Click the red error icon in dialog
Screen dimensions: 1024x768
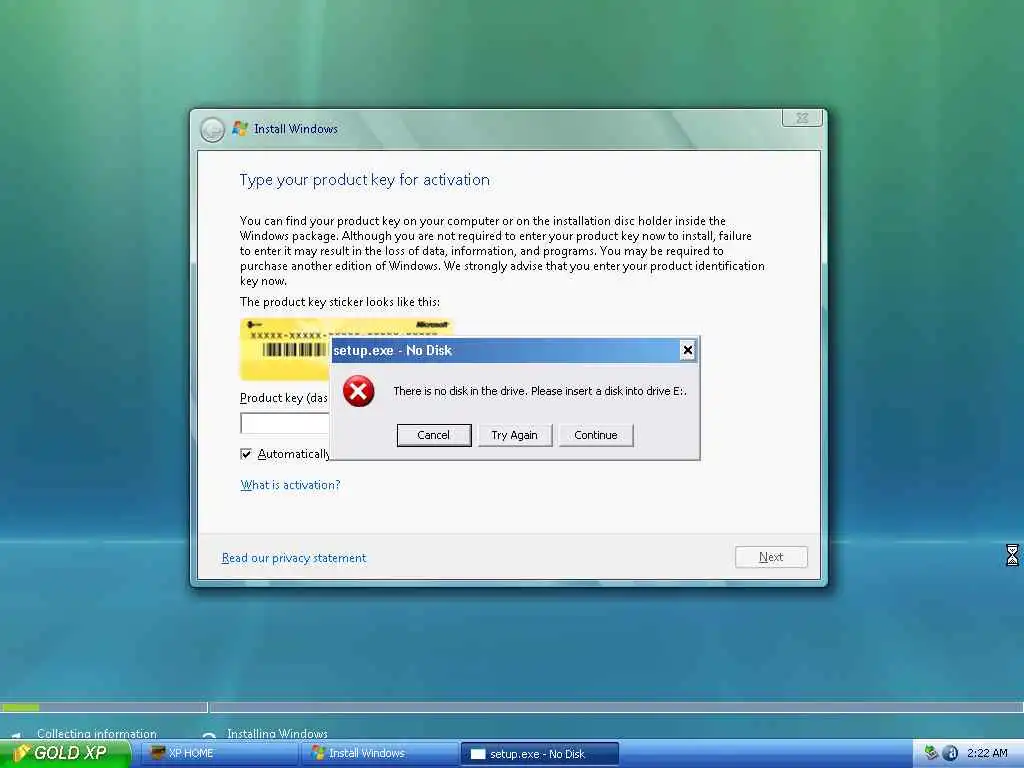point(359,391)
